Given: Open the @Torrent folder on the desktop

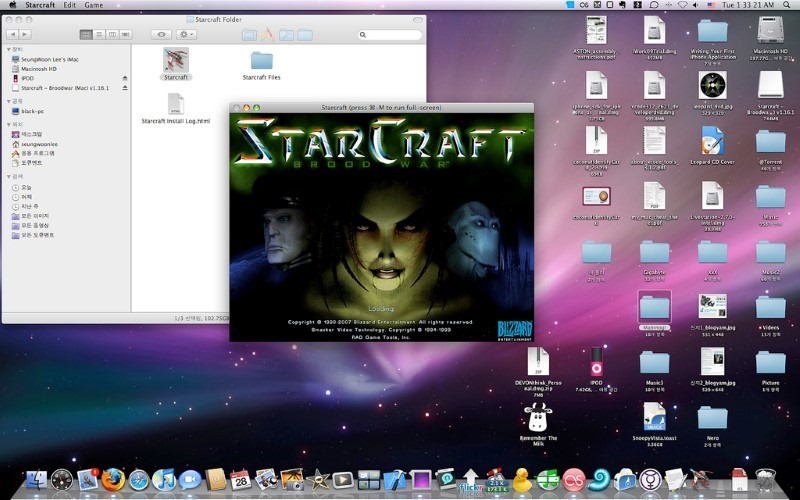Looking at the screenshot, I should (x=770, y=142).
